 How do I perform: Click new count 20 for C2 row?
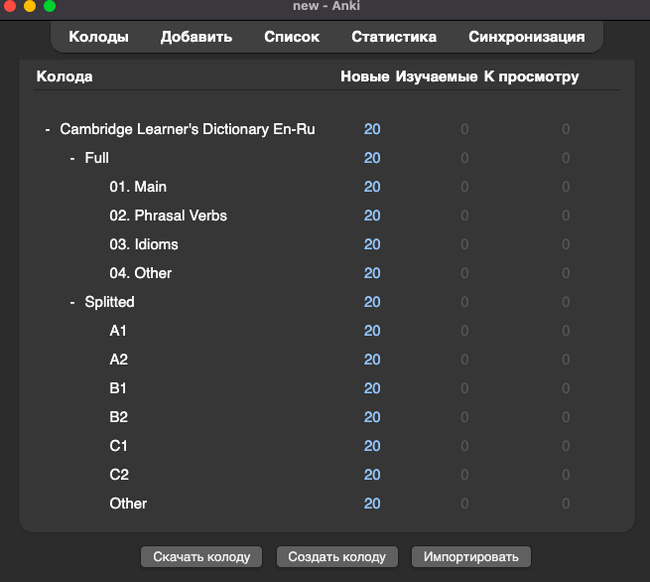point(372,475)
